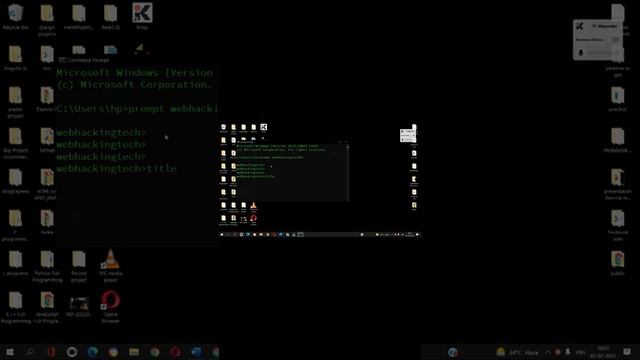The width and height of the screenshot is (640, 360).
Task: Show hidden system tray icons chevron
Action: (547, 352)
